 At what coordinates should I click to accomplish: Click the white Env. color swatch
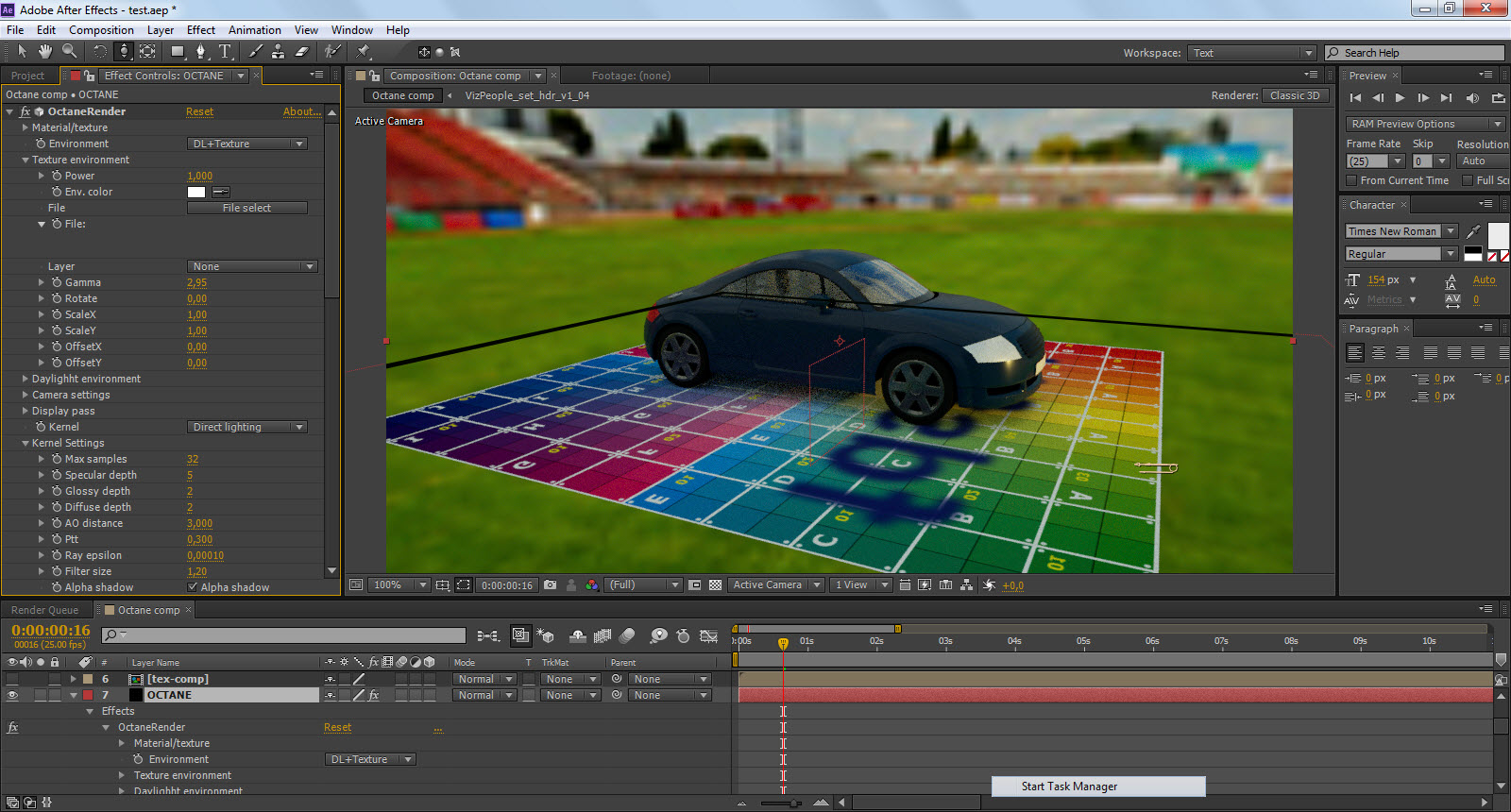196,192
